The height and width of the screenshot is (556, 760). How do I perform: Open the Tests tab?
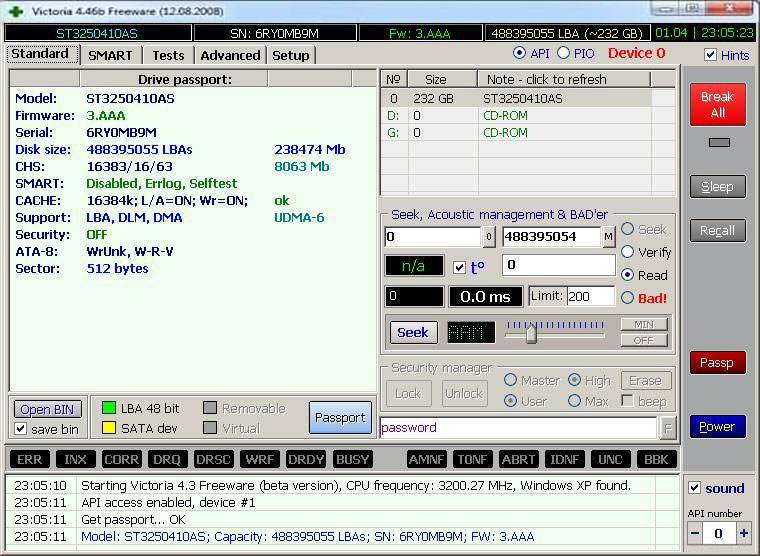[x=168, y=55]
